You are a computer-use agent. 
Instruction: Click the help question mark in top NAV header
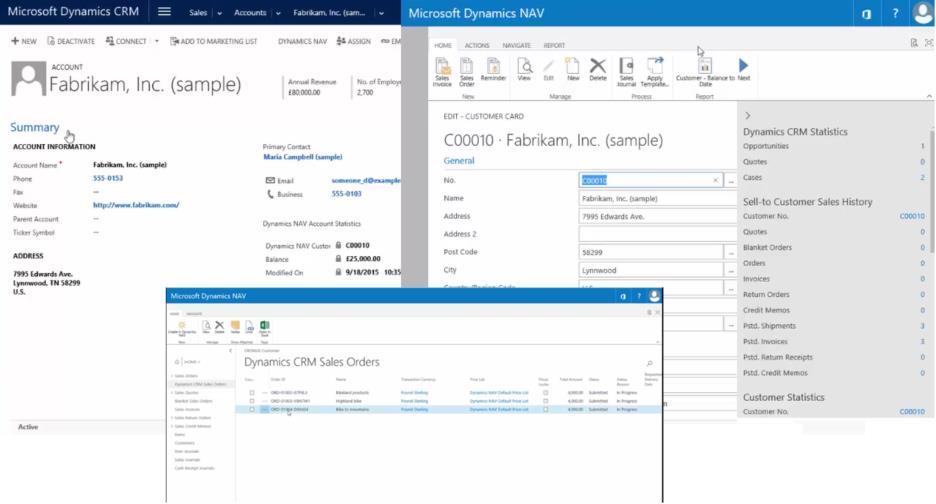(x=895, y=14)
